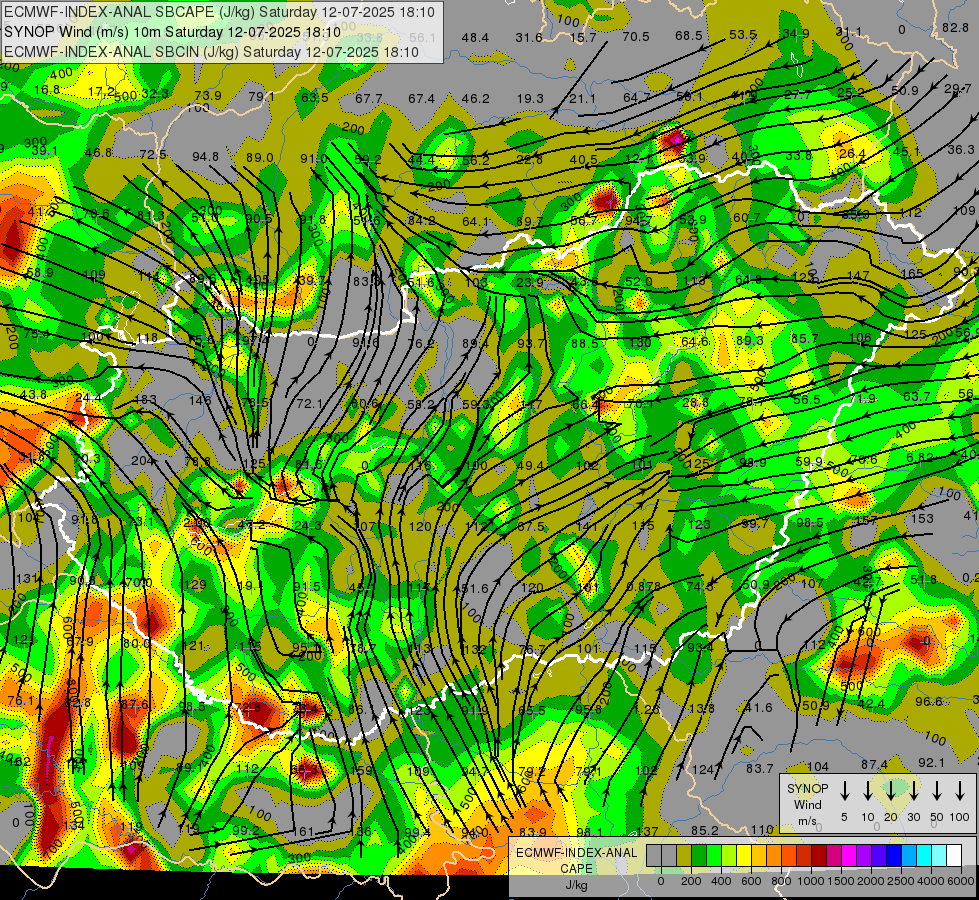The width and height of the screenshot is (979, 900).
Task: Click the map value '85.2'
Action: [705, 831]
